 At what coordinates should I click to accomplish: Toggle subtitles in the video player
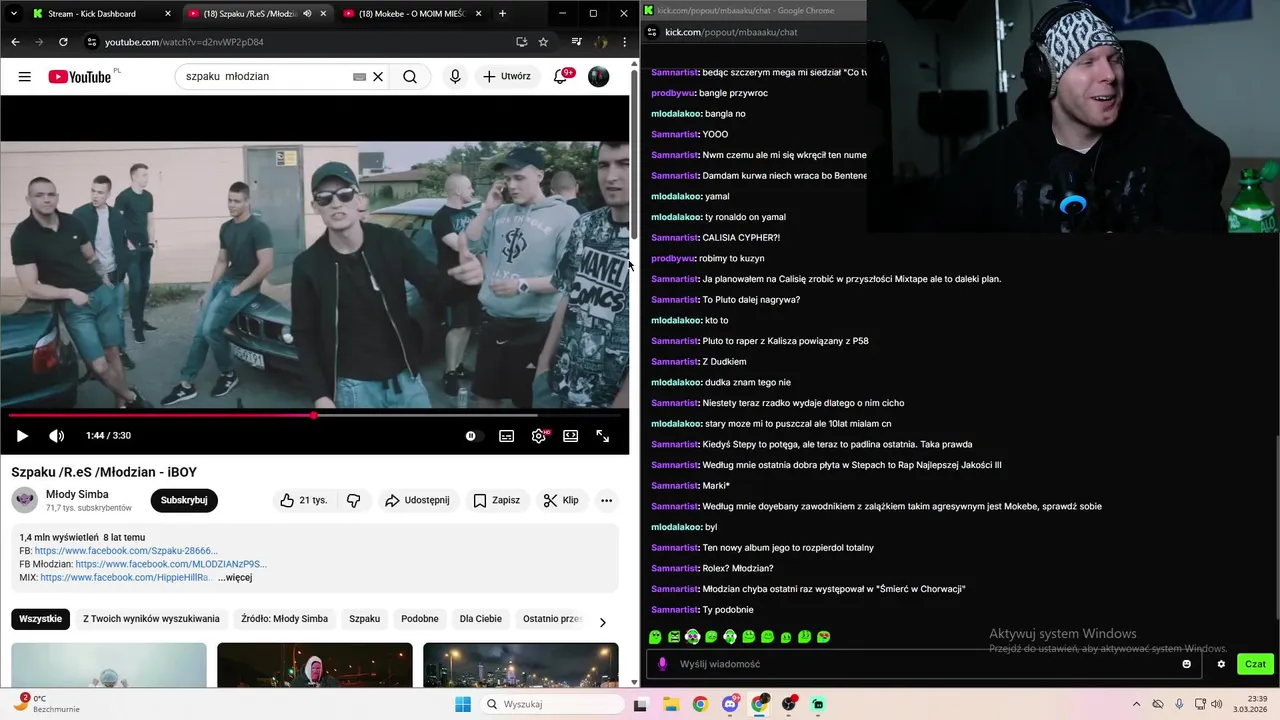pos(507,435)
